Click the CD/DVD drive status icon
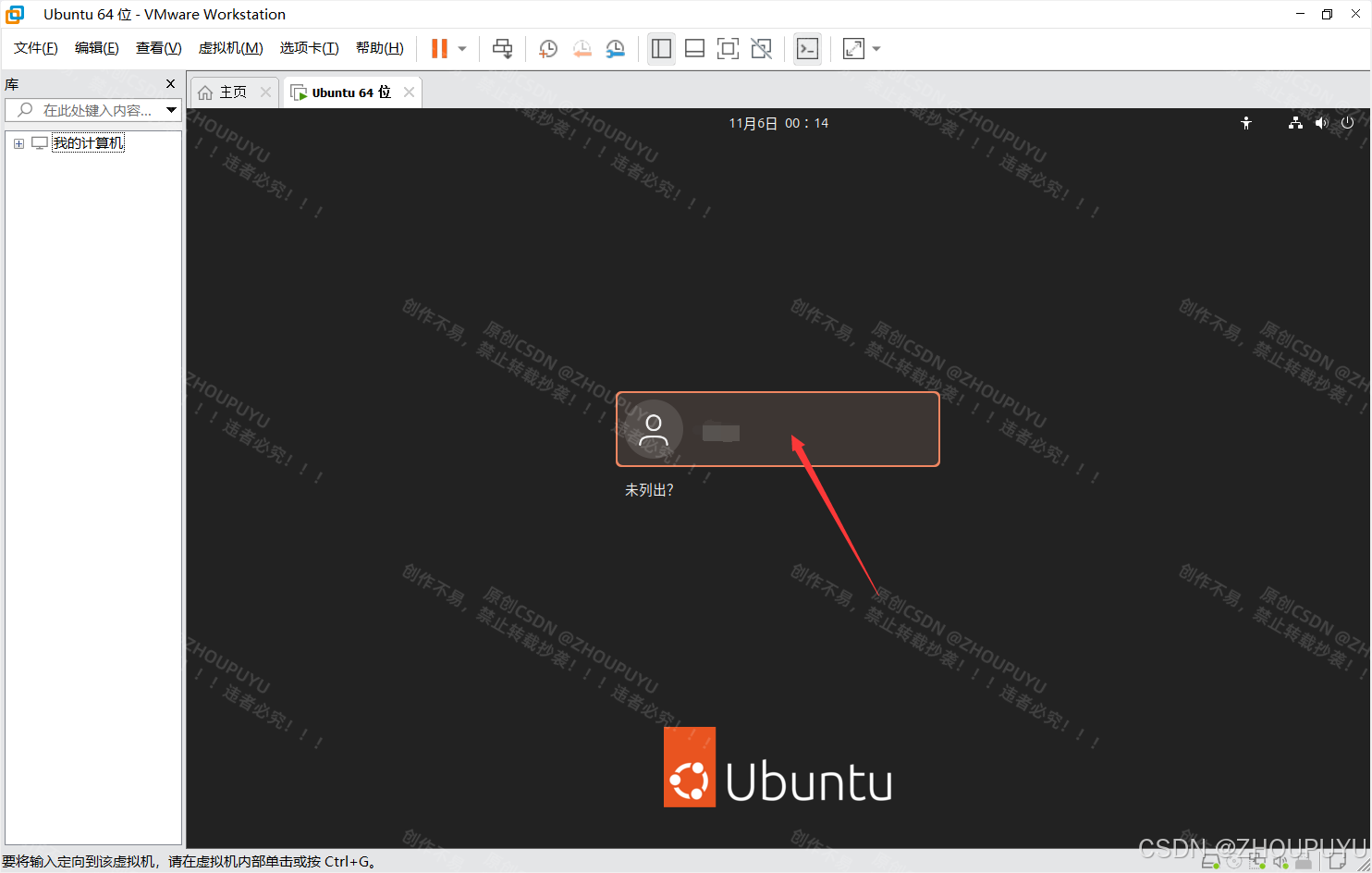 (x=1234, y=862)
